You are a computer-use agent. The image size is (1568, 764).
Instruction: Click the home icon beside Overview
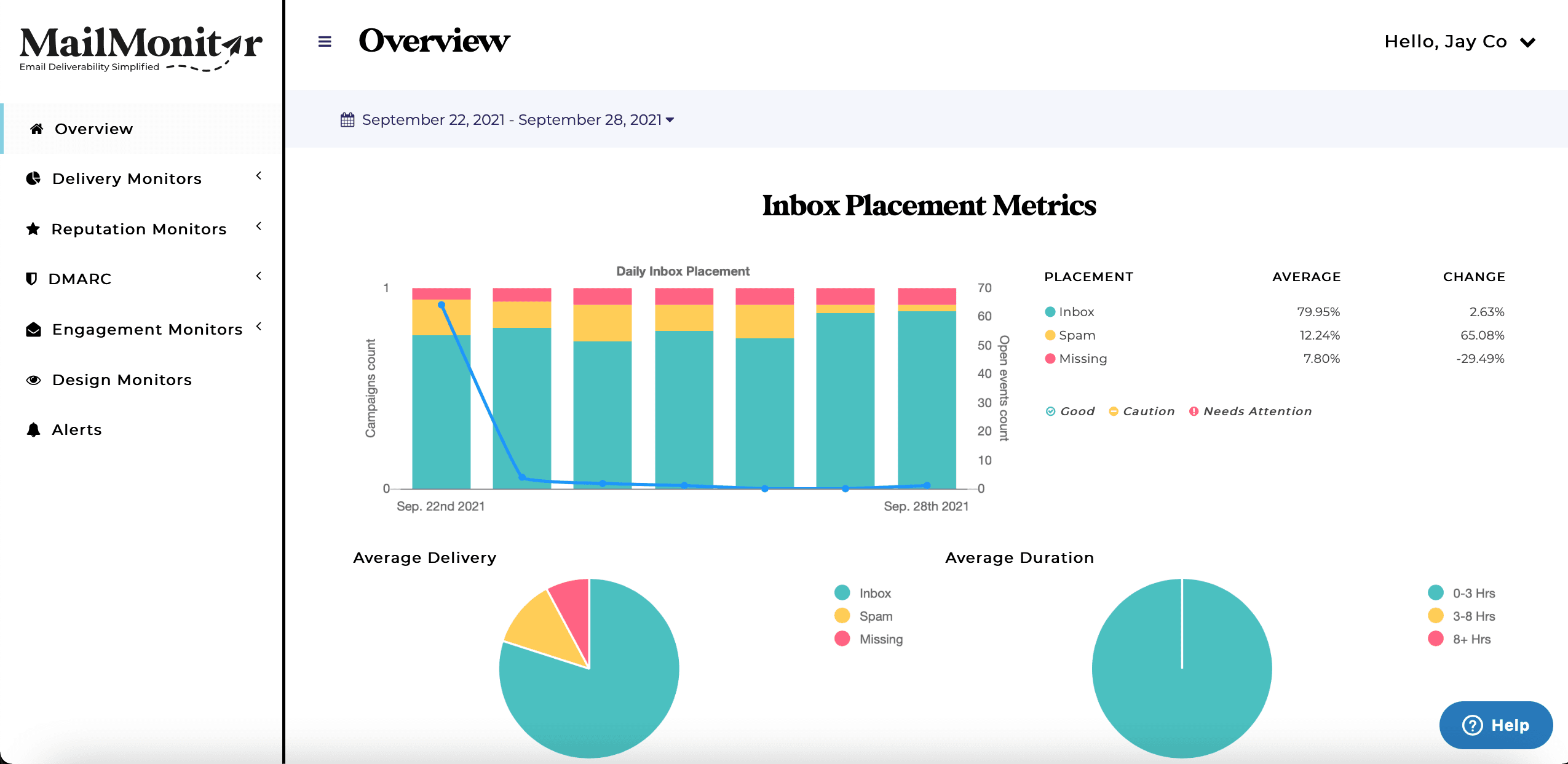(37, 129)
